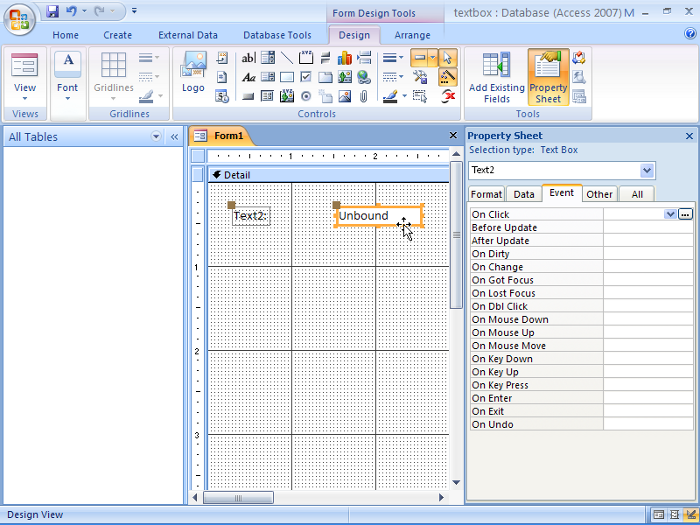Select the Unbound Object Frame tool
Screen dimensions: 700x525
point(345,77)
